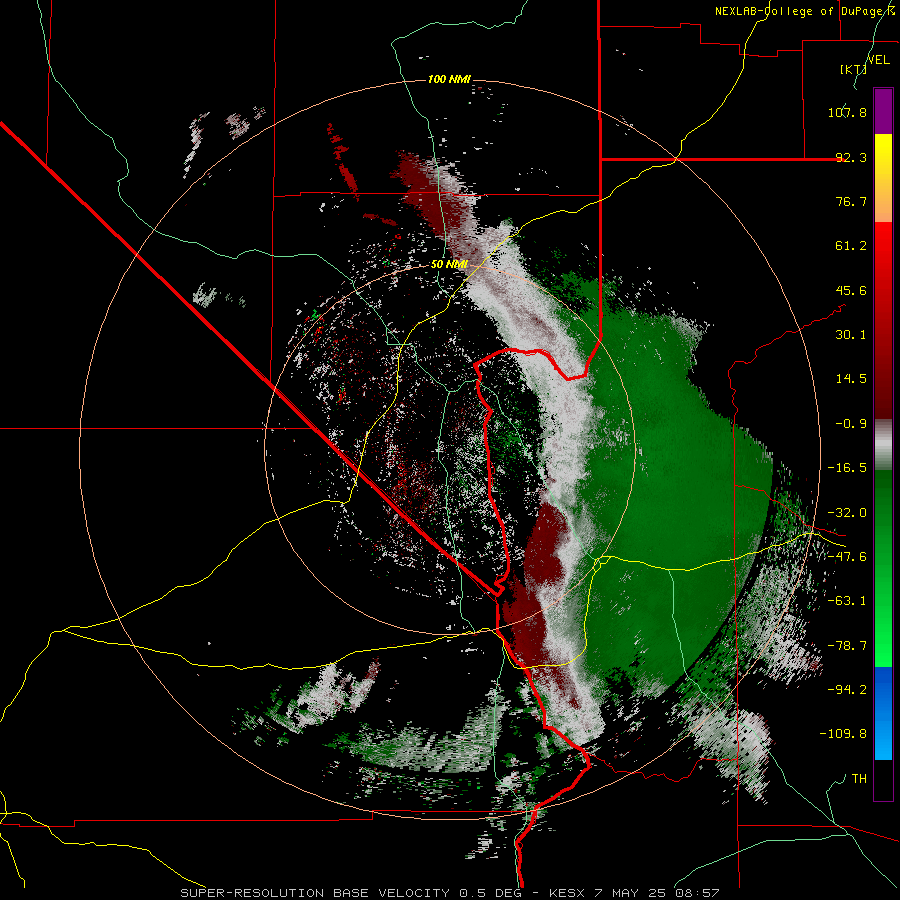Click the 14.5 value on the velocity scale

851,379
